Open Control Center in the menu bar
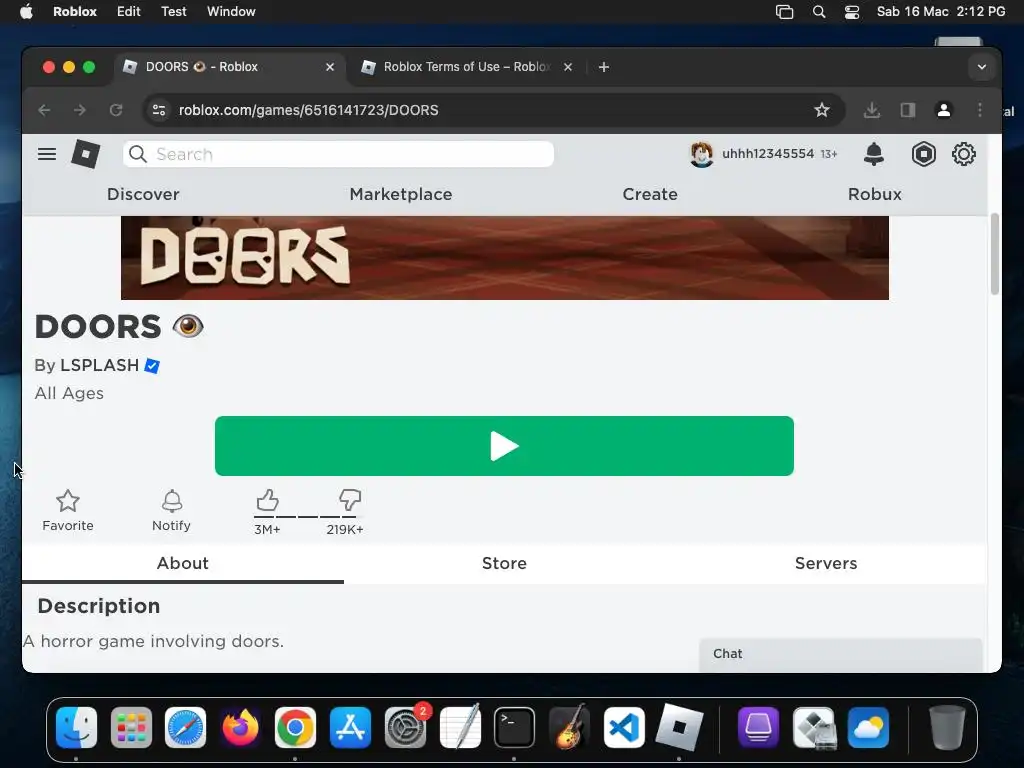This screenshot has width=1024, height=768. pos(852,12)
